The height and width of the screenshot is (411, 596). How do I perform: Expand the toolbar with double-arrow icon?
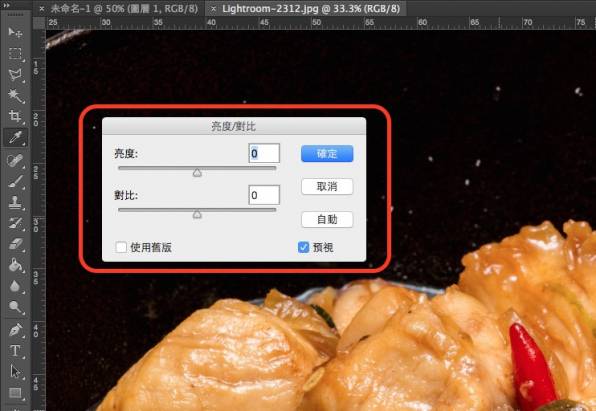(6, 5)
